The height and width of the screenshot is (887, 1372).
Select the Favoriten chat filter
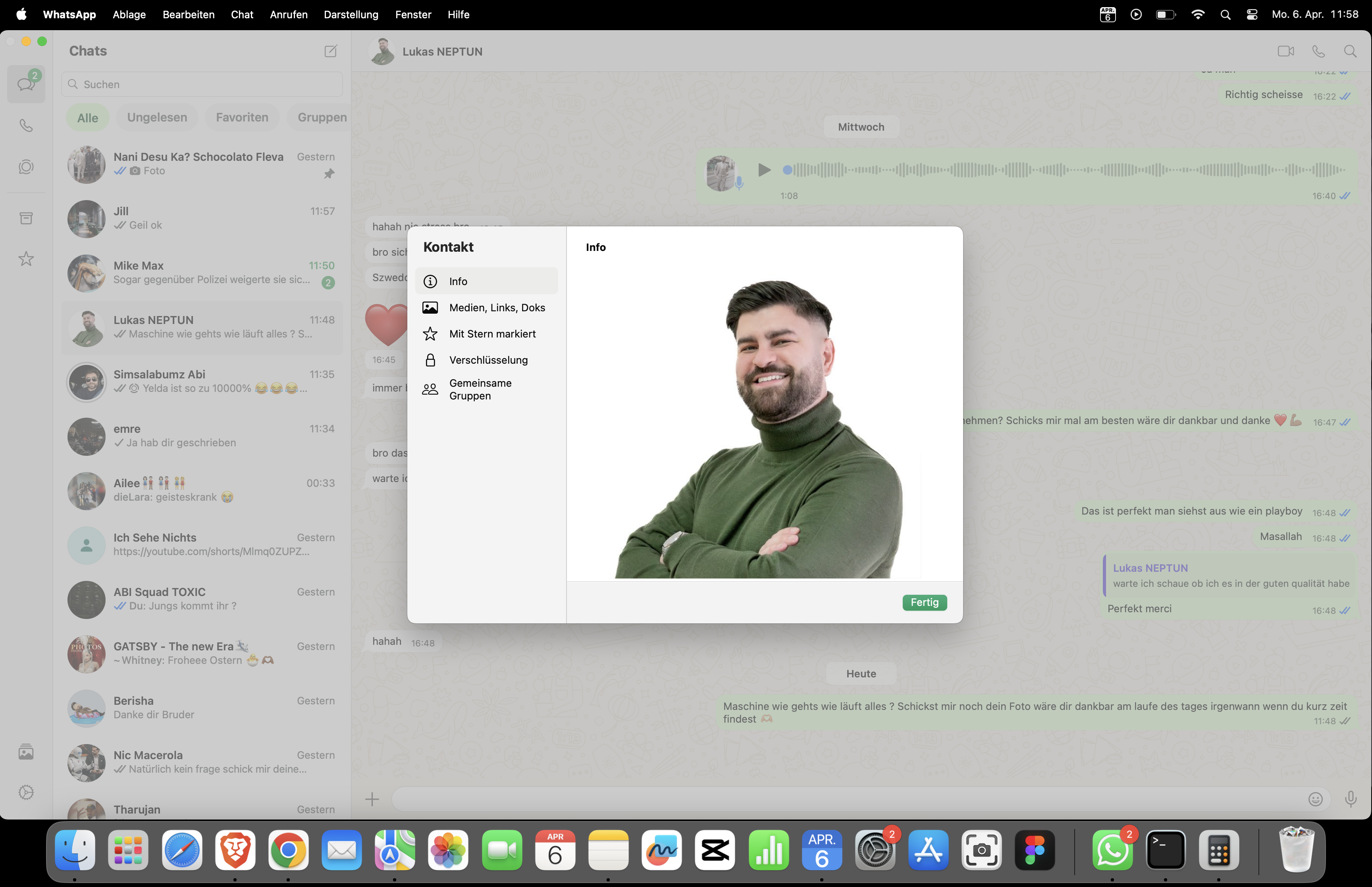pyautogui.click(x=242, y=118)
